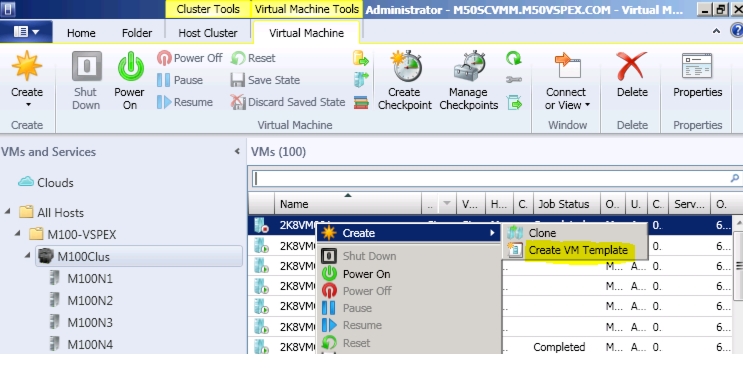The height and width of the screenshot is (390, 743).
Task: Collapse the All Hosts tree node
Action: point(8,211)
